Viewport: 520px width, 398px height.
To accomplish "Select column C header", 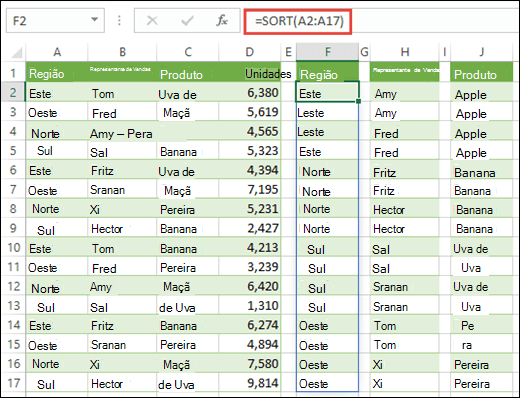I will (188, 52).
